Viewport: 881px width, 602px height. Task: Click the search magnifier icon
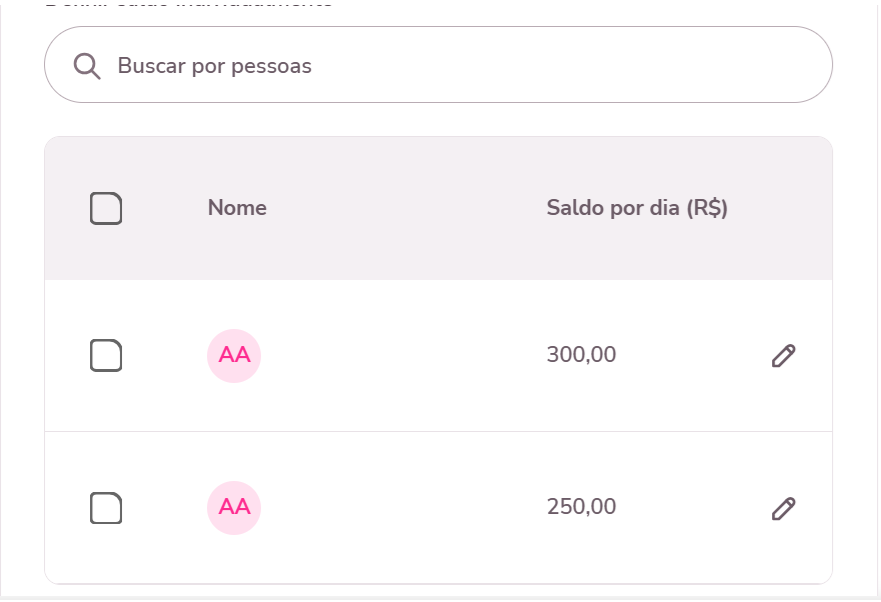pyautogui.click(x=88, y=65)
